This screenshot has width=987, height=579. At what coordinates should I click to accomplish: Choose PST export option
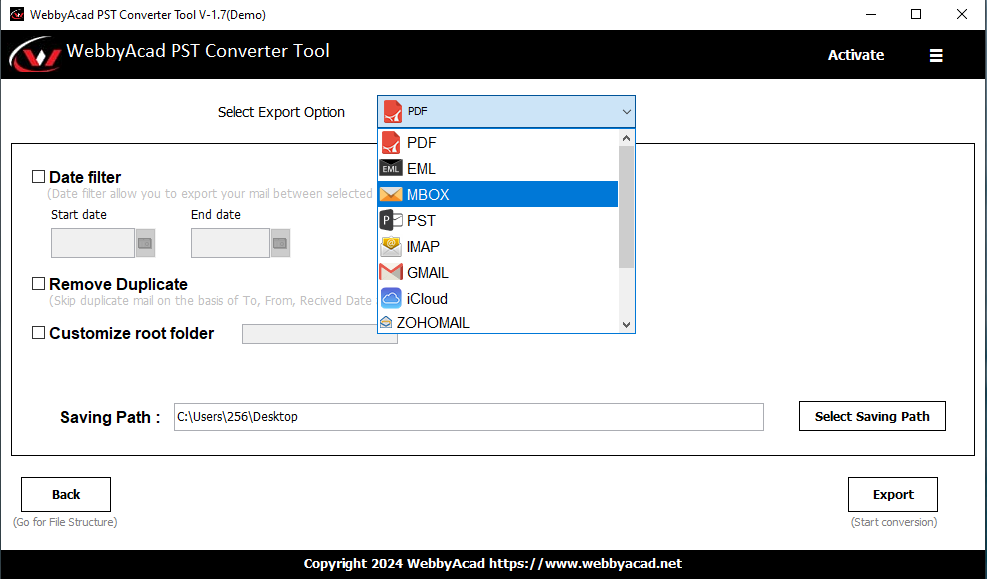point(498,220)
